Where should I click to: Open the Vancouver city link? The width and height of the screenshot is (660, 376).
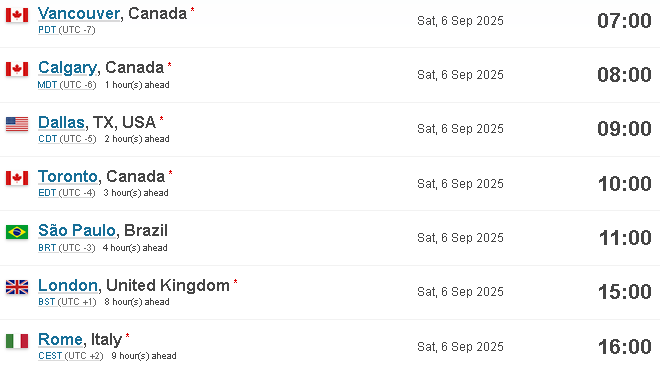(79, 13)
